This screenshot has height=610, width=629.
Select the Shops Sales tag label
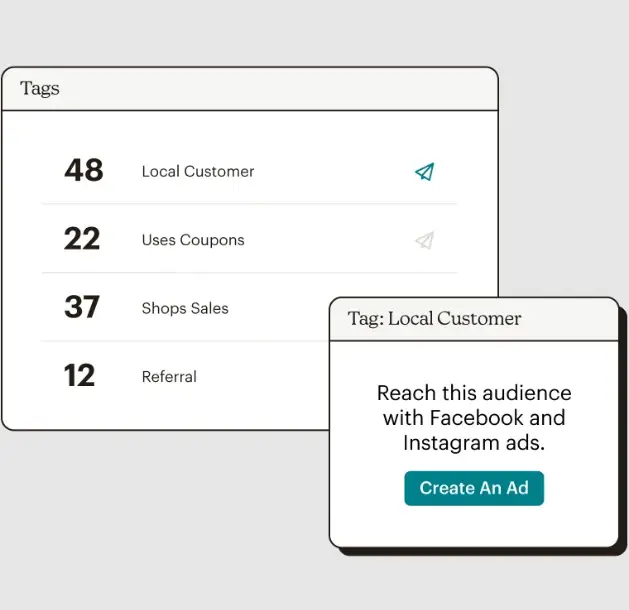185,308
